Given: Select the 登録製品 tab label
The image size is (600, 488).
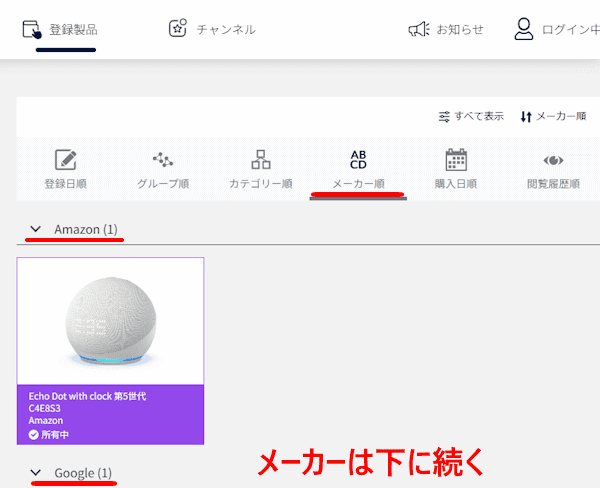Looking at the screenshot, I should [73, 29].
